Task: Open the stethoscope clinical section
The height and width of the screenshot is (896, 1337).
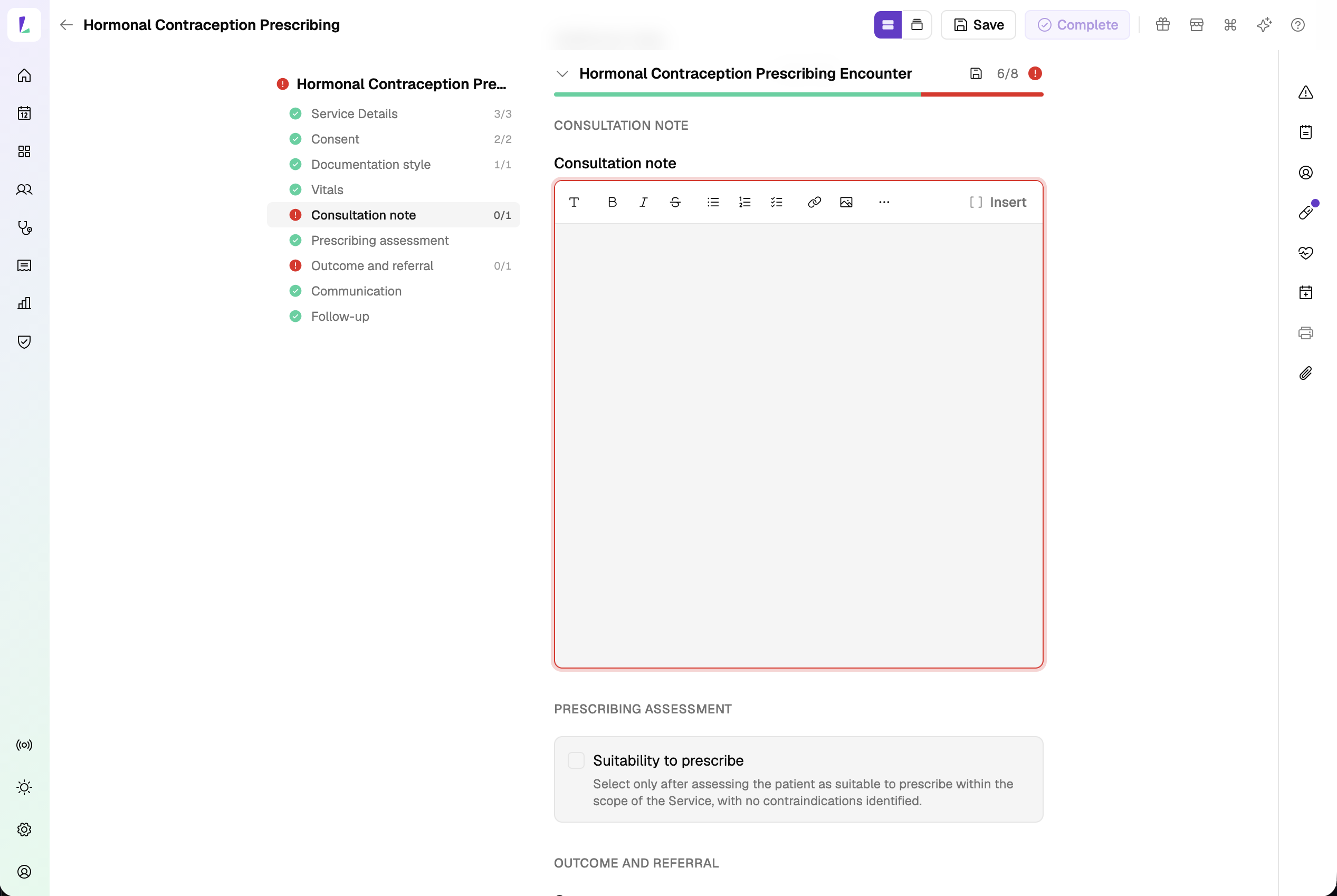Action: point(24,227)
